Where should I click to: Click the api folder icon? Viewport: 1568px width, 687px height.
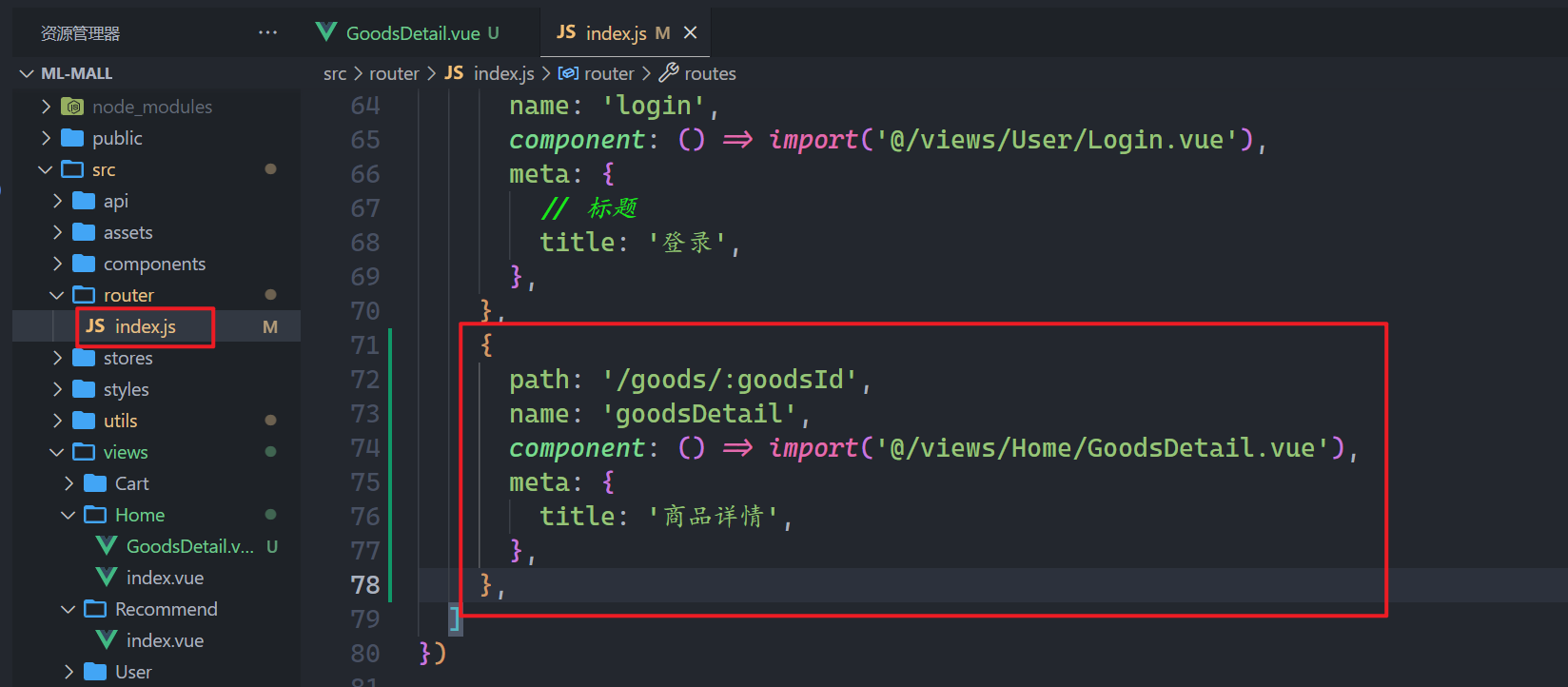[x=84, y=201]
